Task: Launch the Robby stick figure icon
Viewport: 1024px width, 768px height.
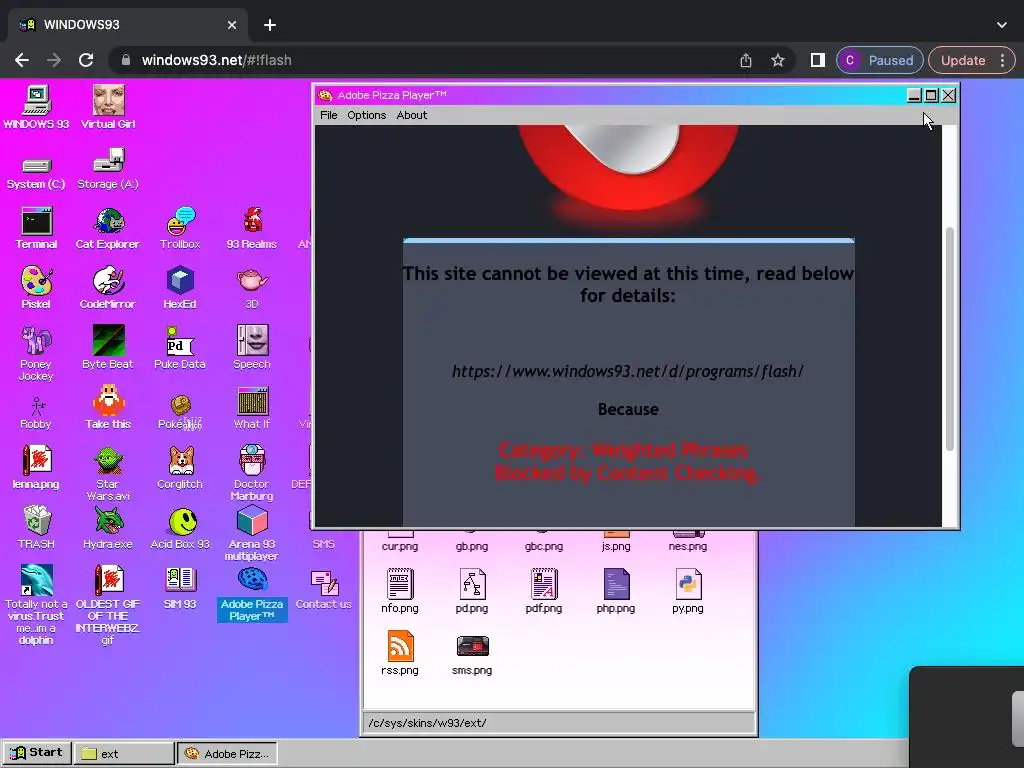Action: pos(36,411)
